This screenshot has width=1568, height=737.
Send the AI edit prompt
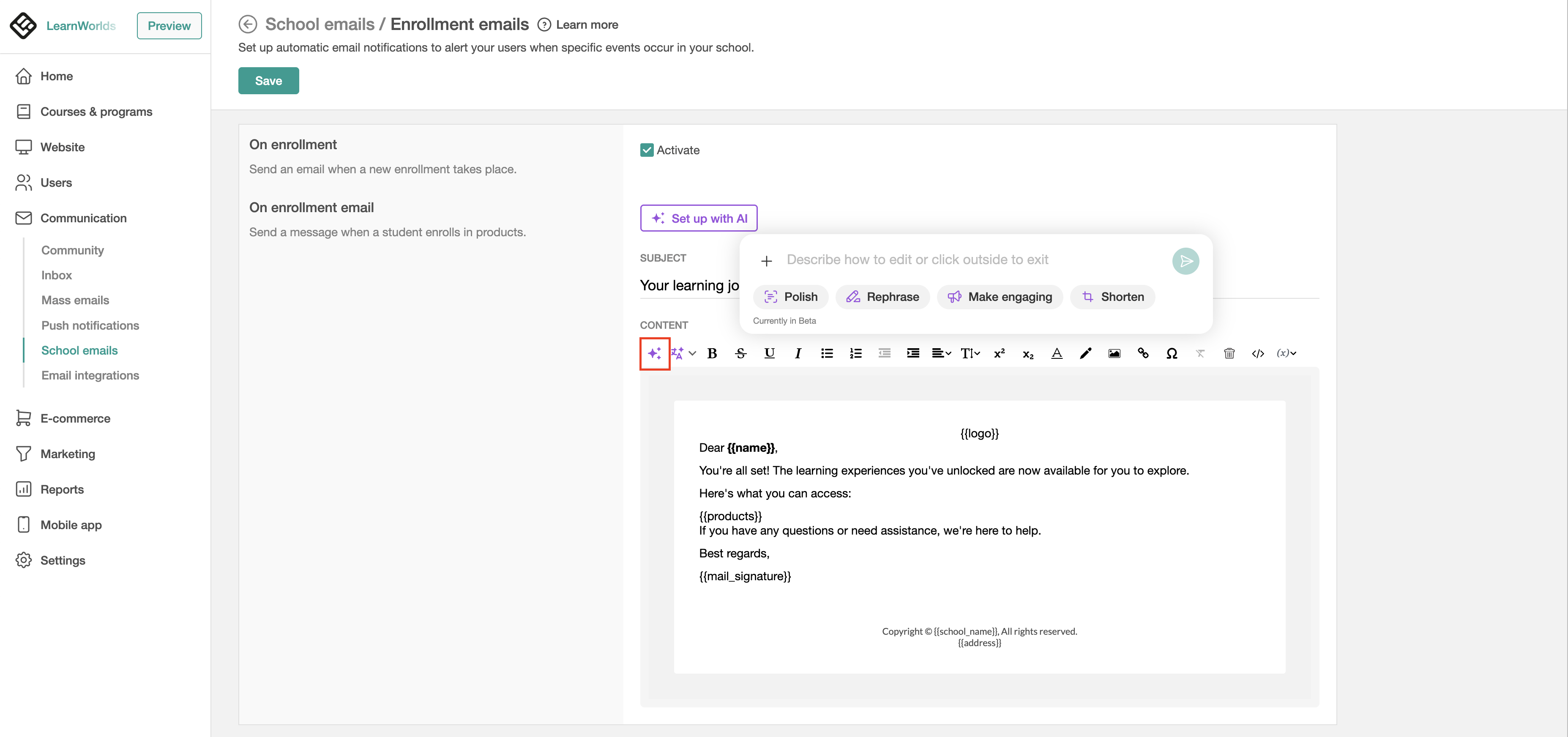click(x=1185, y=261)
